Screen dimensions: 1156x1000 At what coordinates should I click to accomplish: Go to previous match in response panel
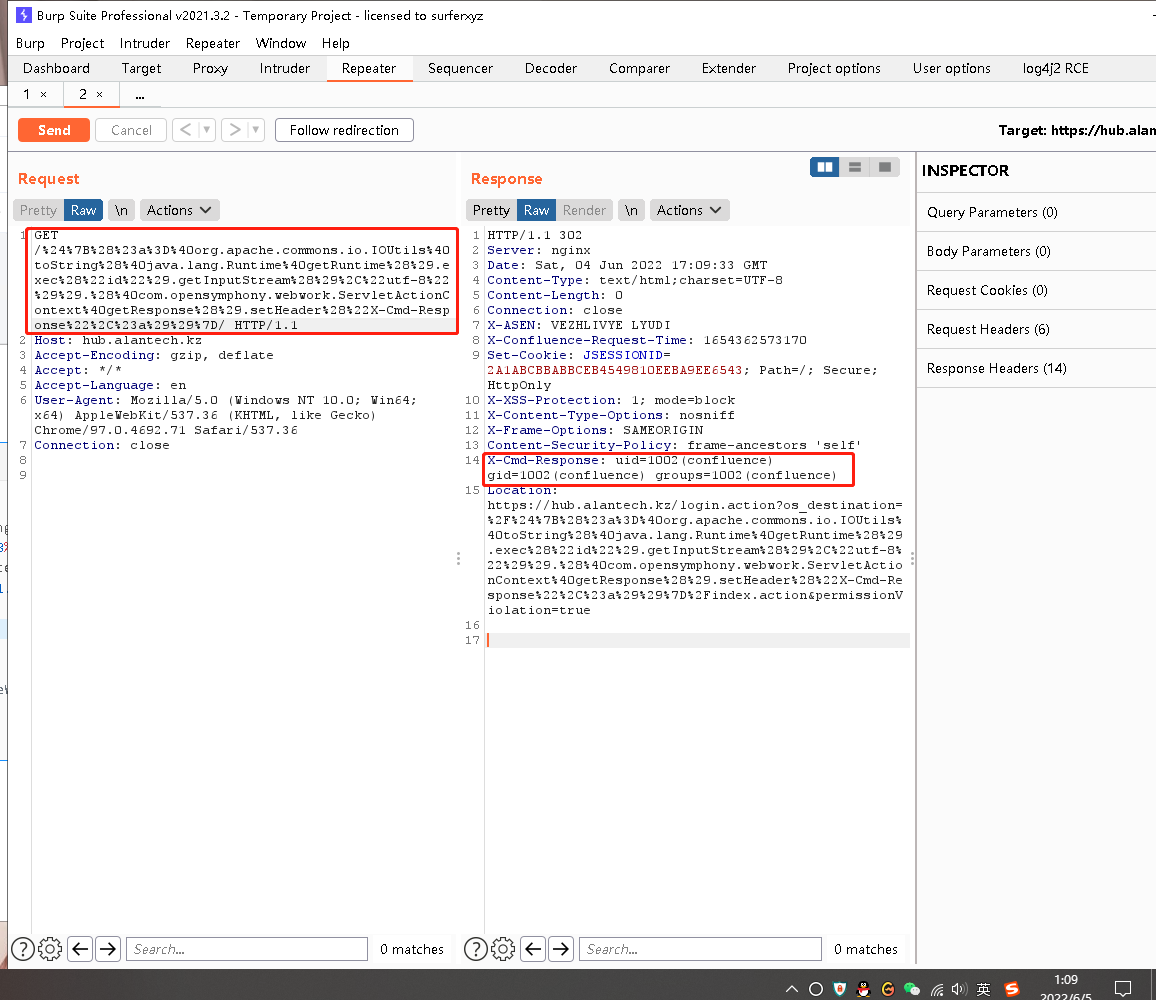pos(533,949)
